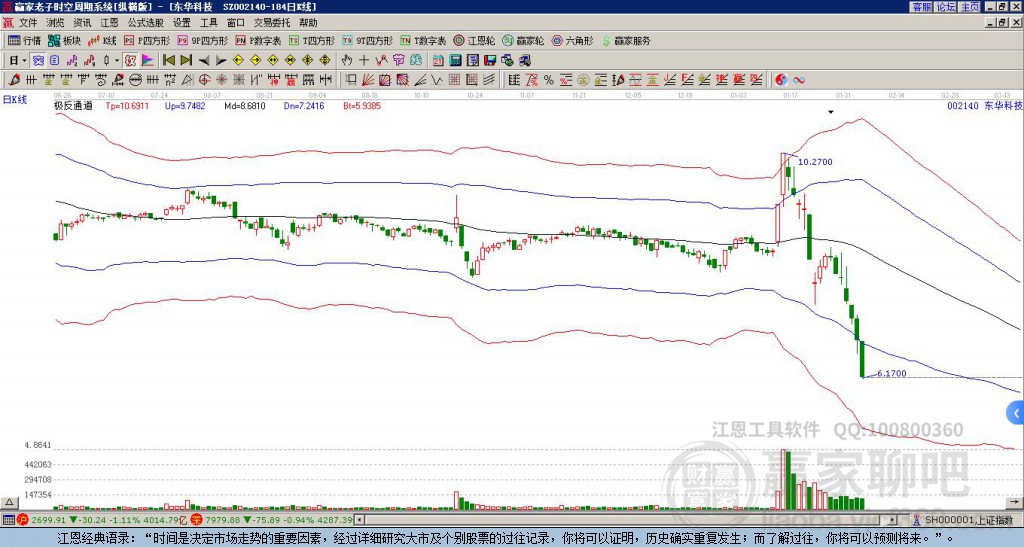The height and width of the screenshot is (548, 1024).
Task: Open the 赢家轮 tool
Action: click(523, 40)
